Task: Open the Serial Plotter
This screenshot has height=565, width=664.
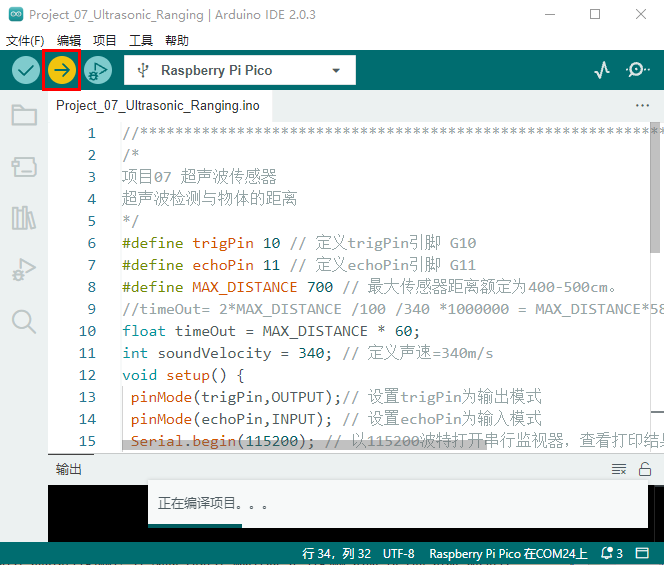Action: 602,70
